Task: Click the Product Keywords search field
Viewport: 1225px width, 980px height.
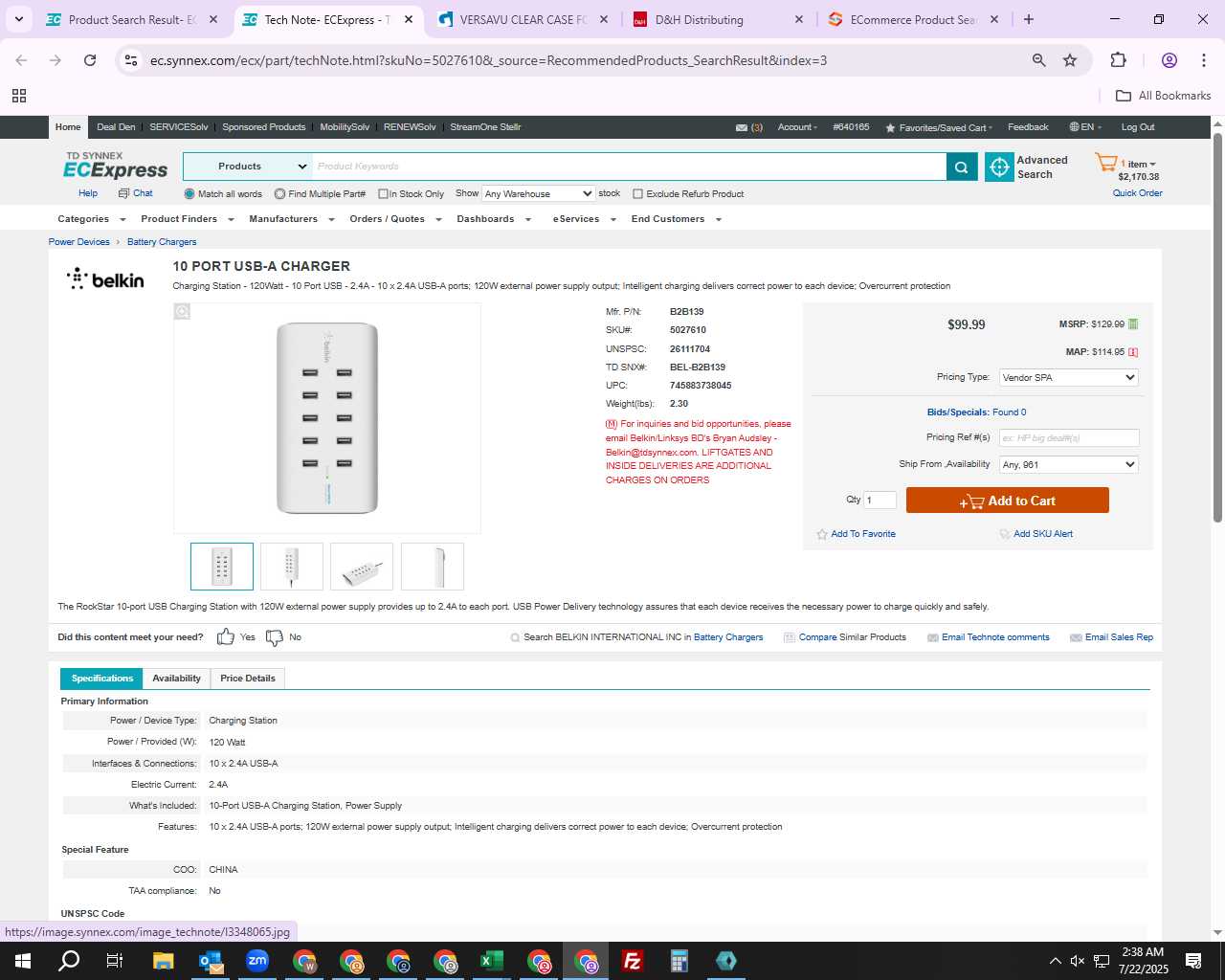Action: tap(629, 167)
